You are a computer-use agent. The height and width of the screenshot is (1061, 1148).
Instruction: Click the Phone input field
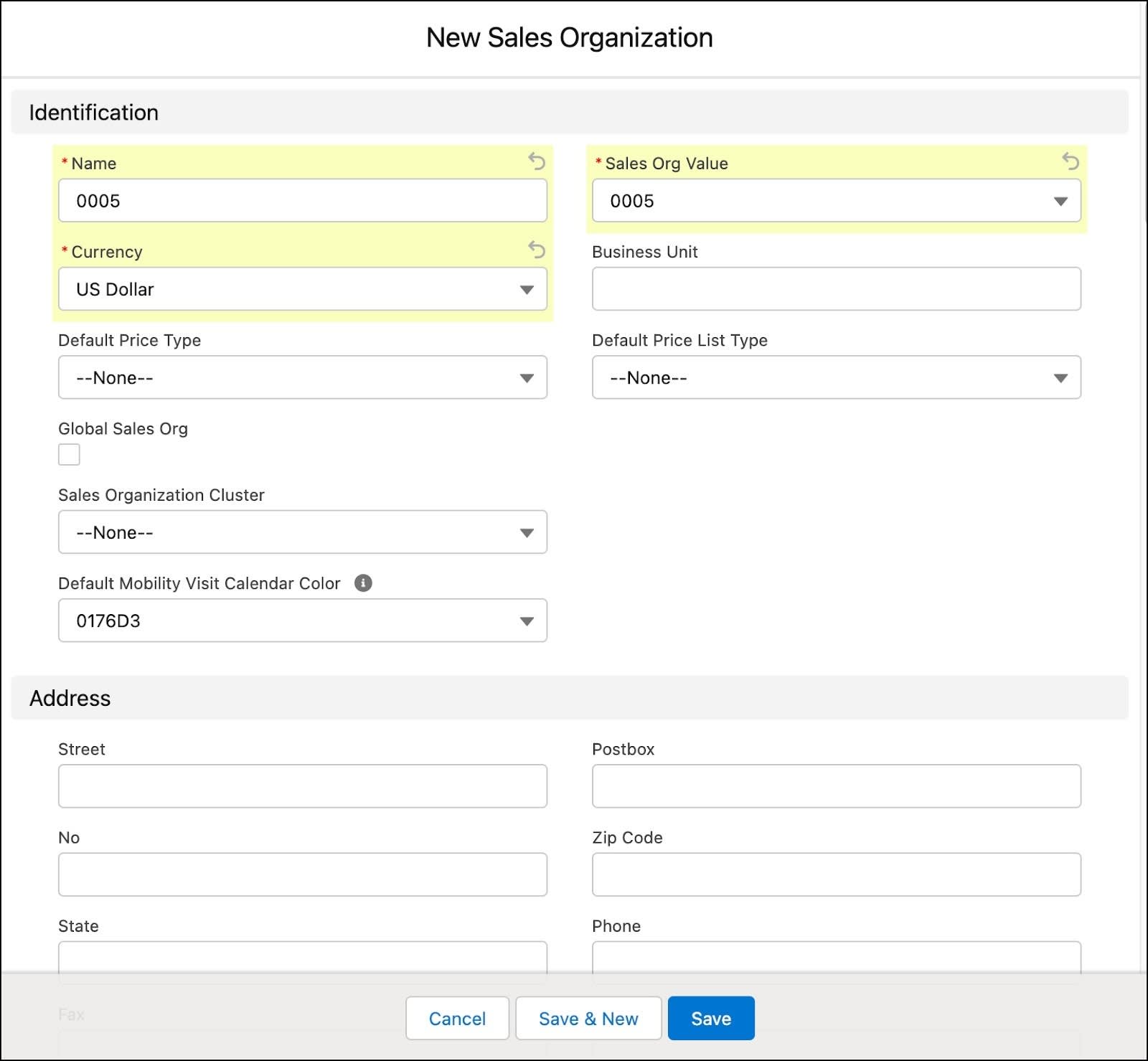(836, 960)
